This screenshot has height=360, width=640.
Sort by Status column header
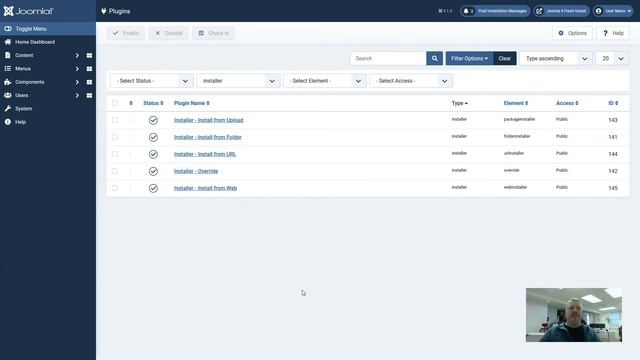(153, 103)
